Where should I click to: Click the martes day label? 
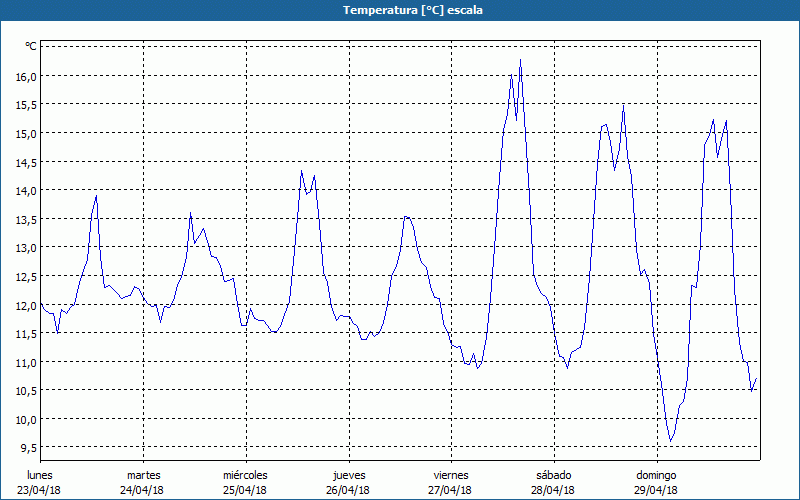[x=143, y=475]
